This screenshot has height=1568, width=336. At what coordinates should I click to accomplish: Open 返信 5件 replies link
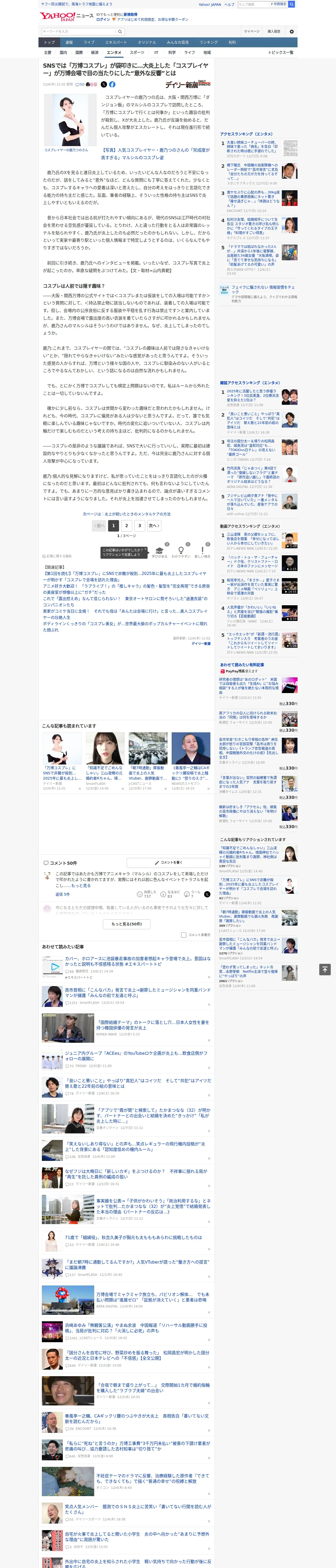tap(62, 894)
